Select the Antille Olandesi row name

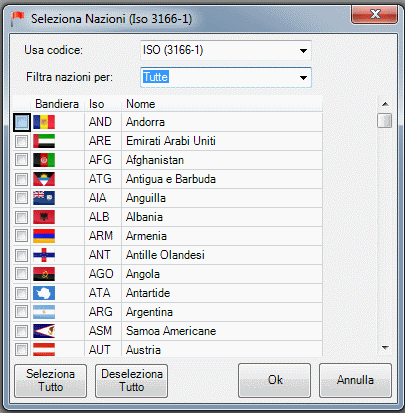click(165, 255)
